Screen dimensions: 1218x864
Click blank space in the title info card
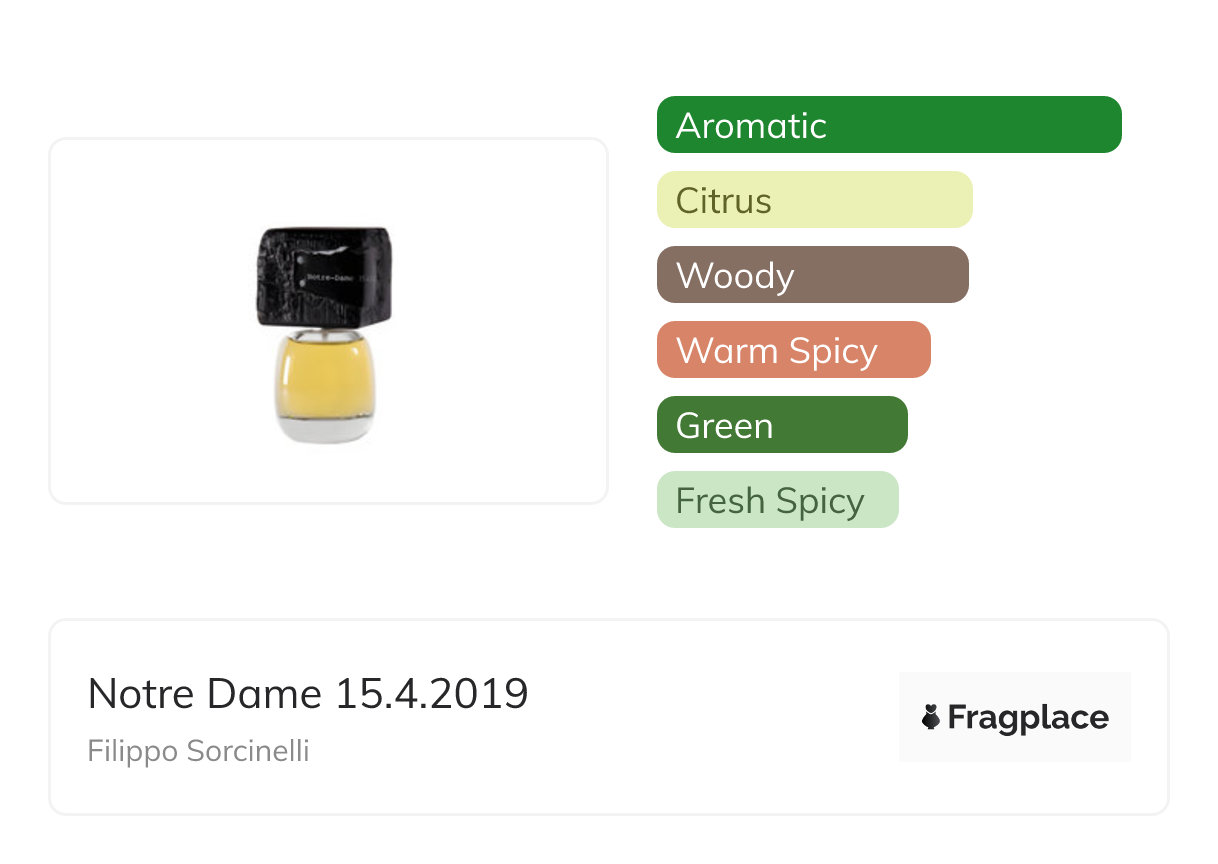tap(700, 718)
